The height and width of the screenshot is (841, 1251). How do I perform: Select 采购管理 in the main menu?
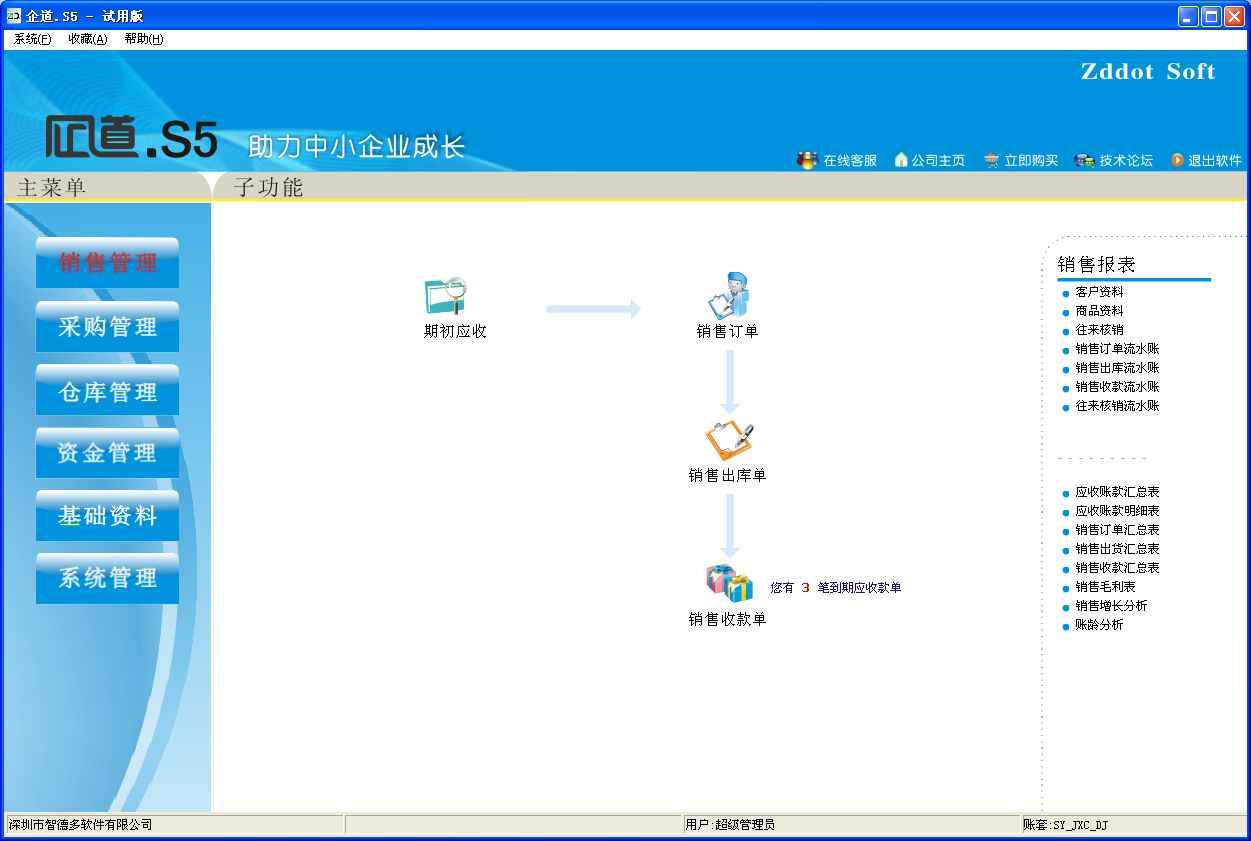point(107,327)
